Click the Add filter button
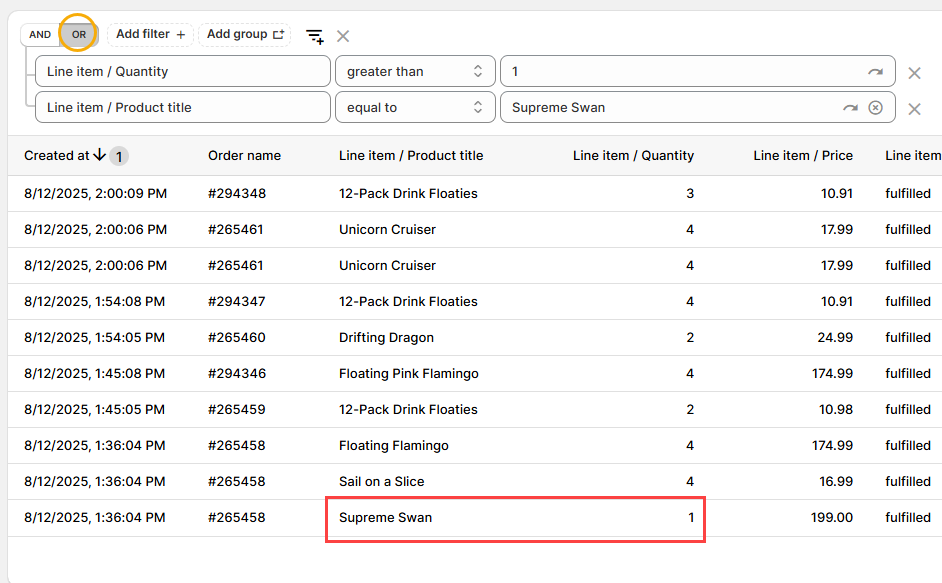 (150, 34)
